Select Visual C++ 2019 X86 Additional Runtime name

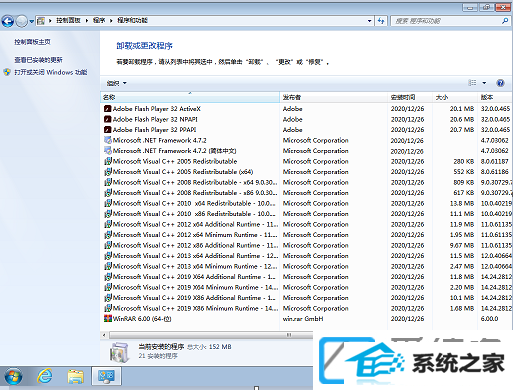194,298
